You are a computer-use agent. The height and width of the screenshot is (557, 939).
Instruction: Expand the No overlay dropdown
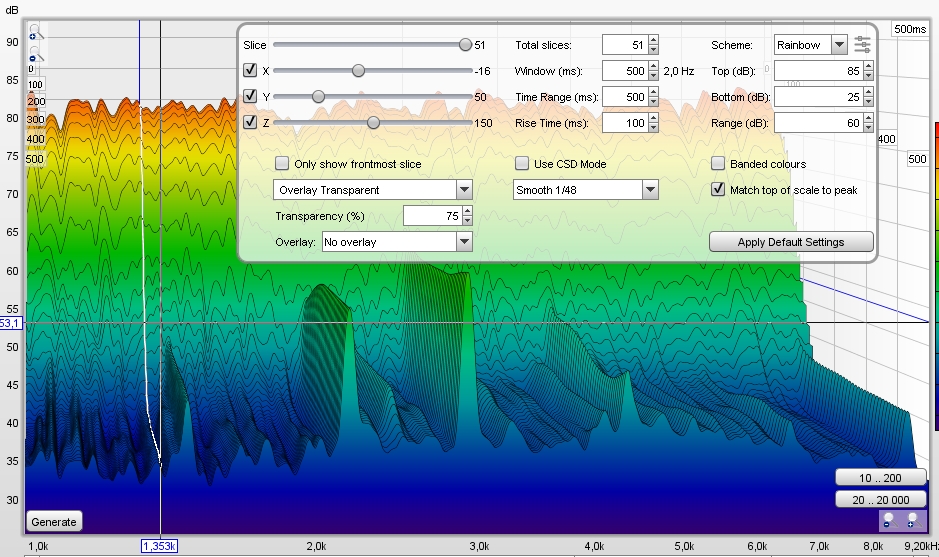pos(397,242)
